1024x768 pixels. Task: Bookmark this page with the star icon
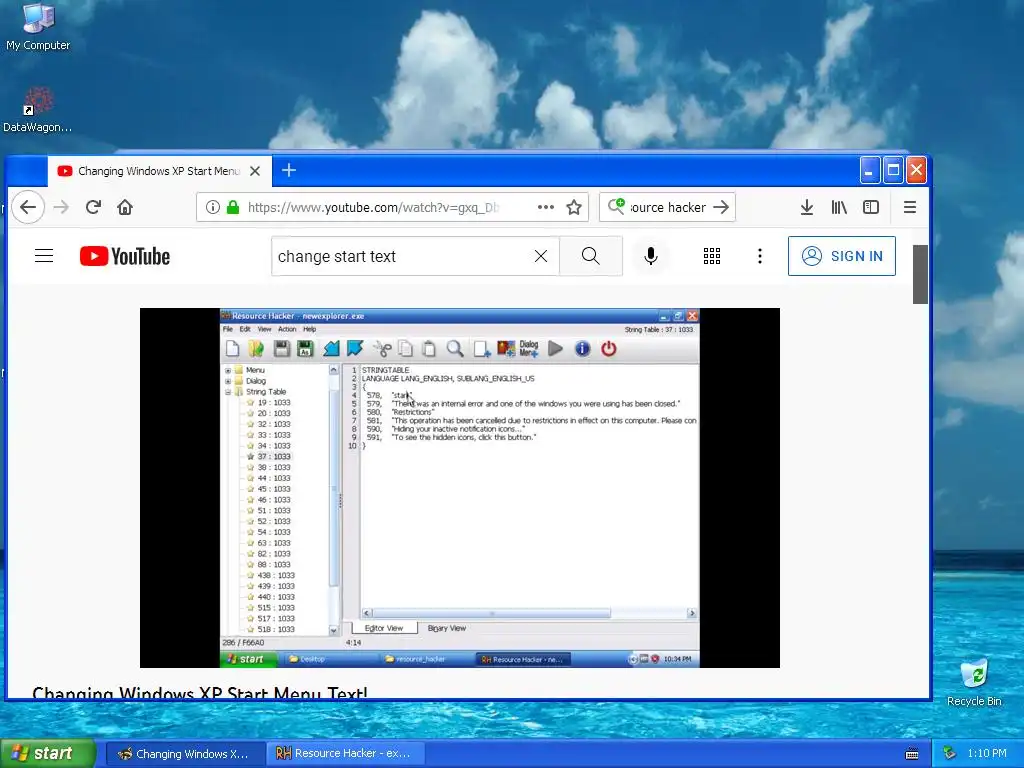(574, 208)
